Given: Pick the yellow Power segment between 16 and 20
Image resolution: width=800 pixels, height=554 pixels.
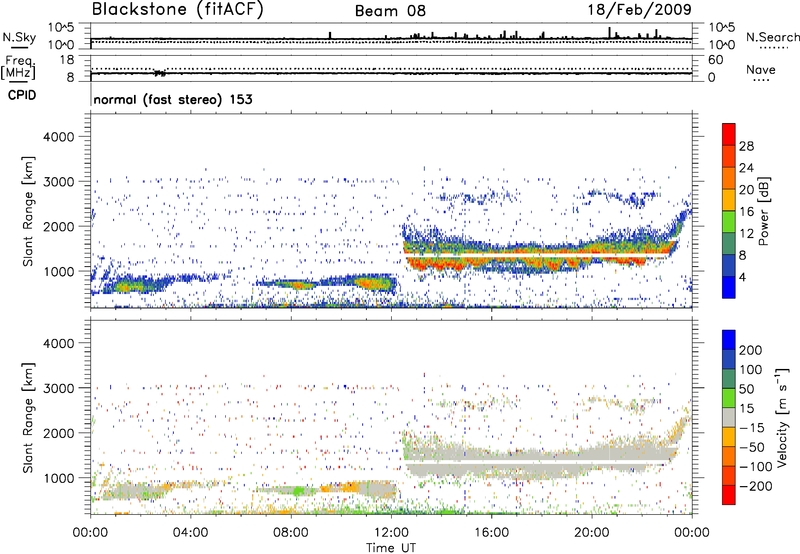Looking at the screenshot, I should click(729, 200).
